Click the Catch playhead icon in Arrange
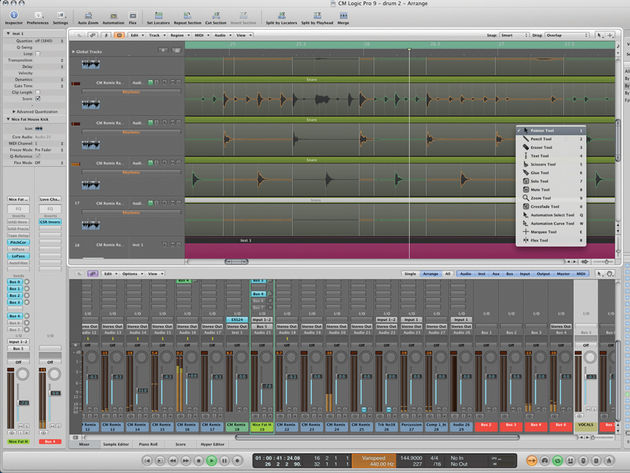630x473 pixels. point(106,35)
